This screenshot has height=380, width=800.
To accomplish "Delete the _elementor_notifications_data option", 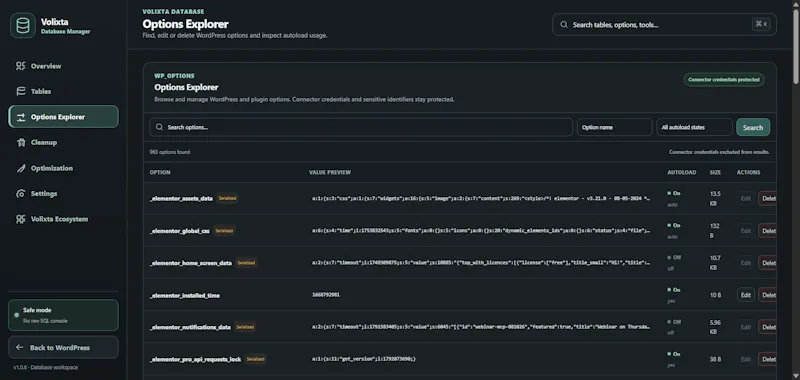I will pyautogui.click(x=767, y=327).
